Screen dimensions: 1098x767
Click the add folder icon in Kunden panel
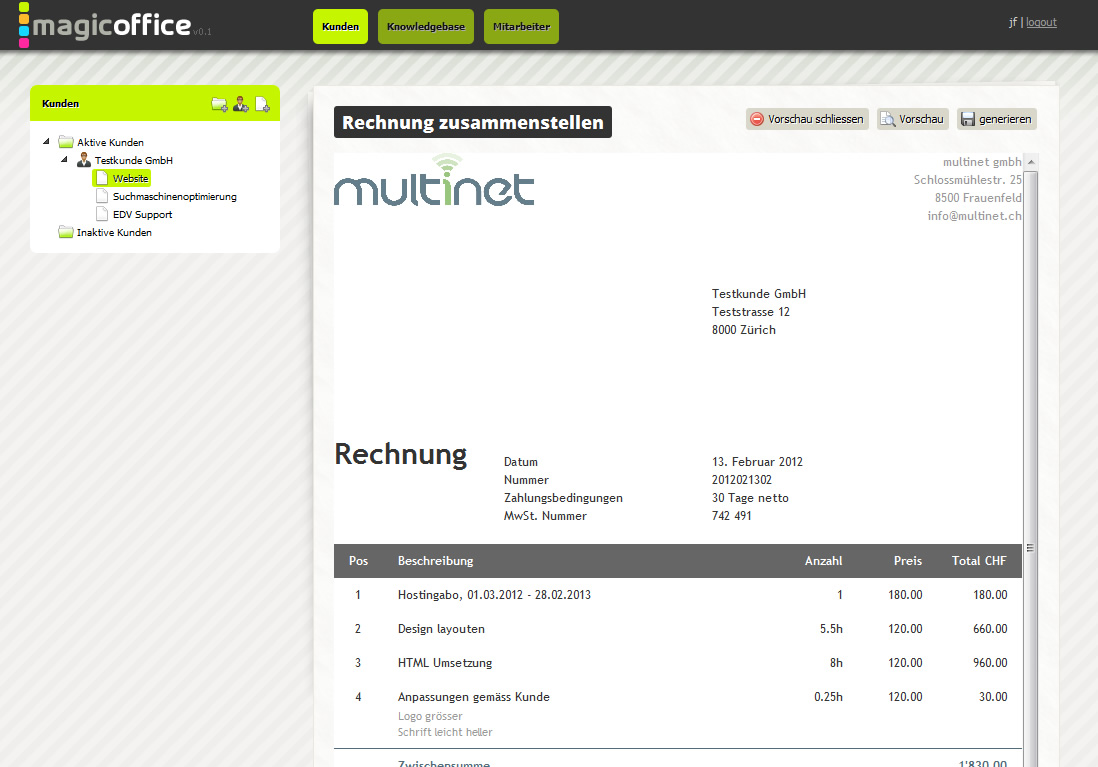point(219,104)
